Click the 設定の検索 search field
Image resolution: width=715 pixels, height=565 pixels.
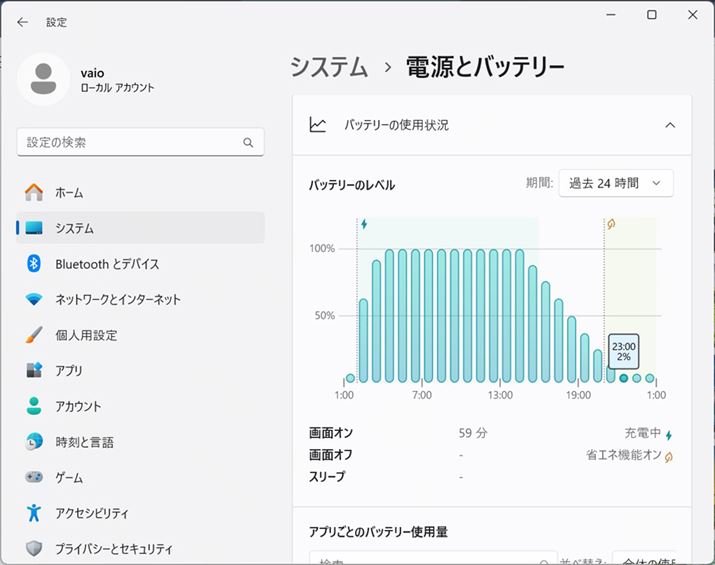(x=130, y=143)
